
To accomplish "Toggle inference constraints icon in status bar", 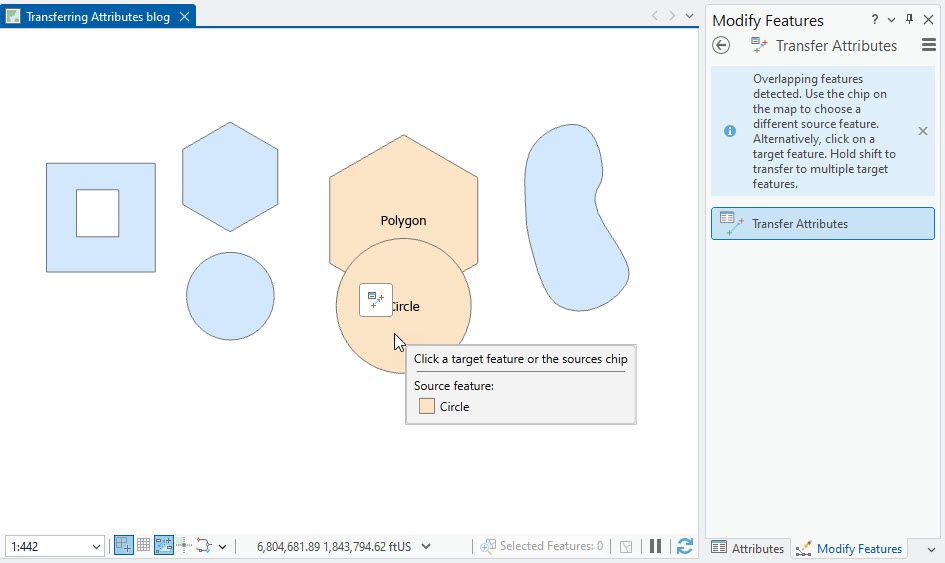I will (184, 546).
